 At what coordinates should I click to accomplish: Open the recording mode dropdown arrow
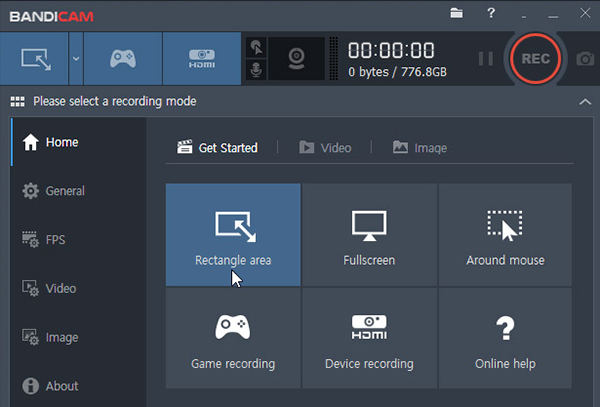(75, 58)
